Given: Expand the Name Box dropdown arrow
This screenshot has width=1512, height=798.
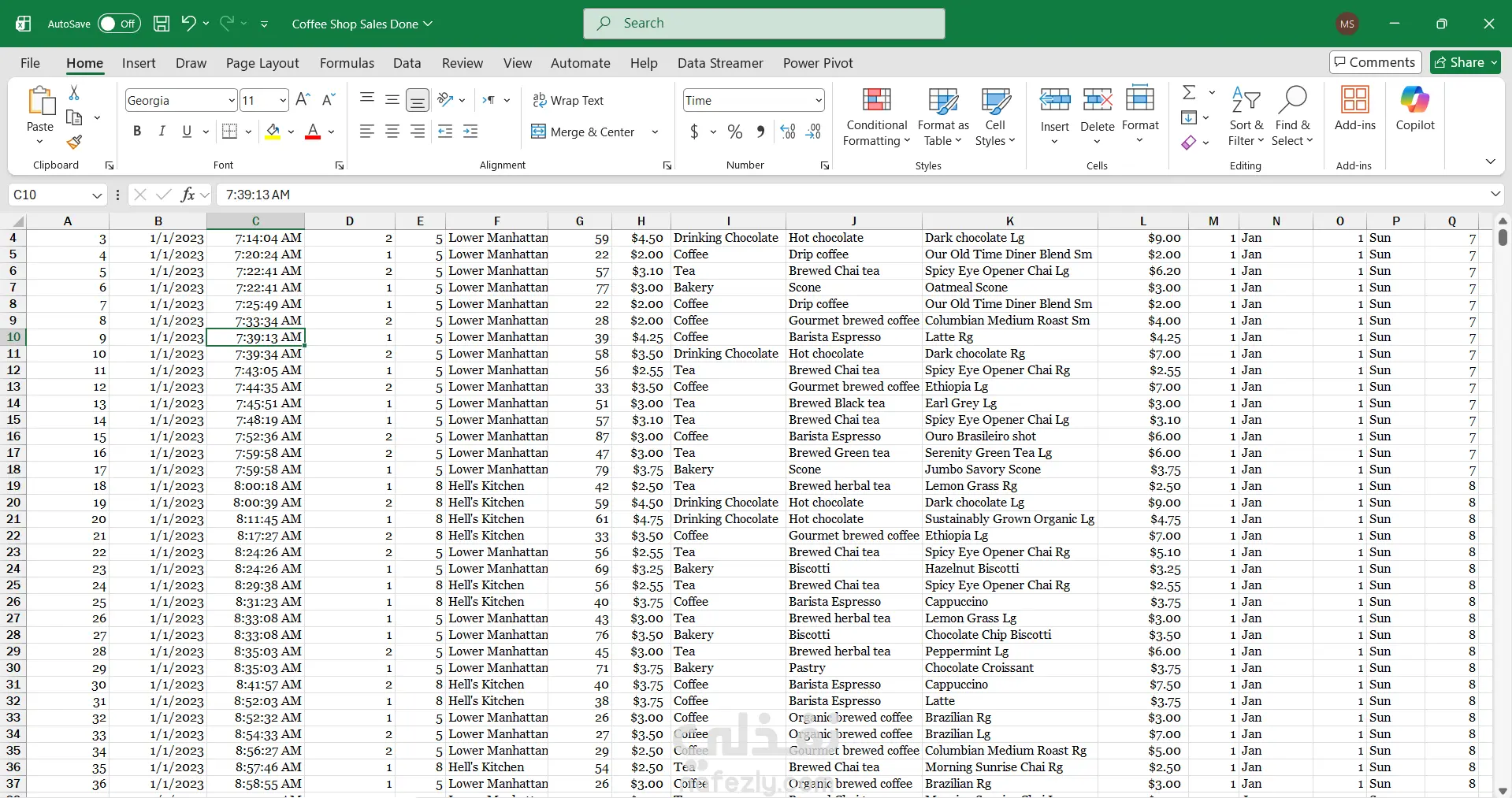Looking at the screenshot, I should coord(97,195).
